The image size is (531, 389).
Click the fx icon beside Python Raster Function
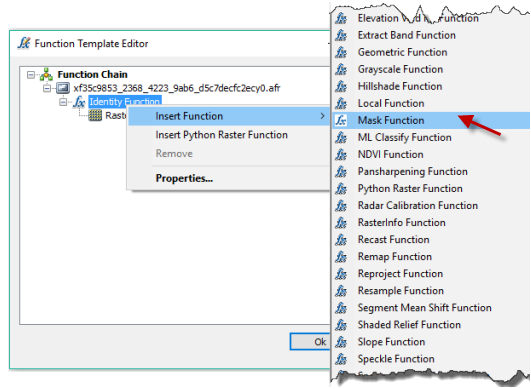(341, 189)
